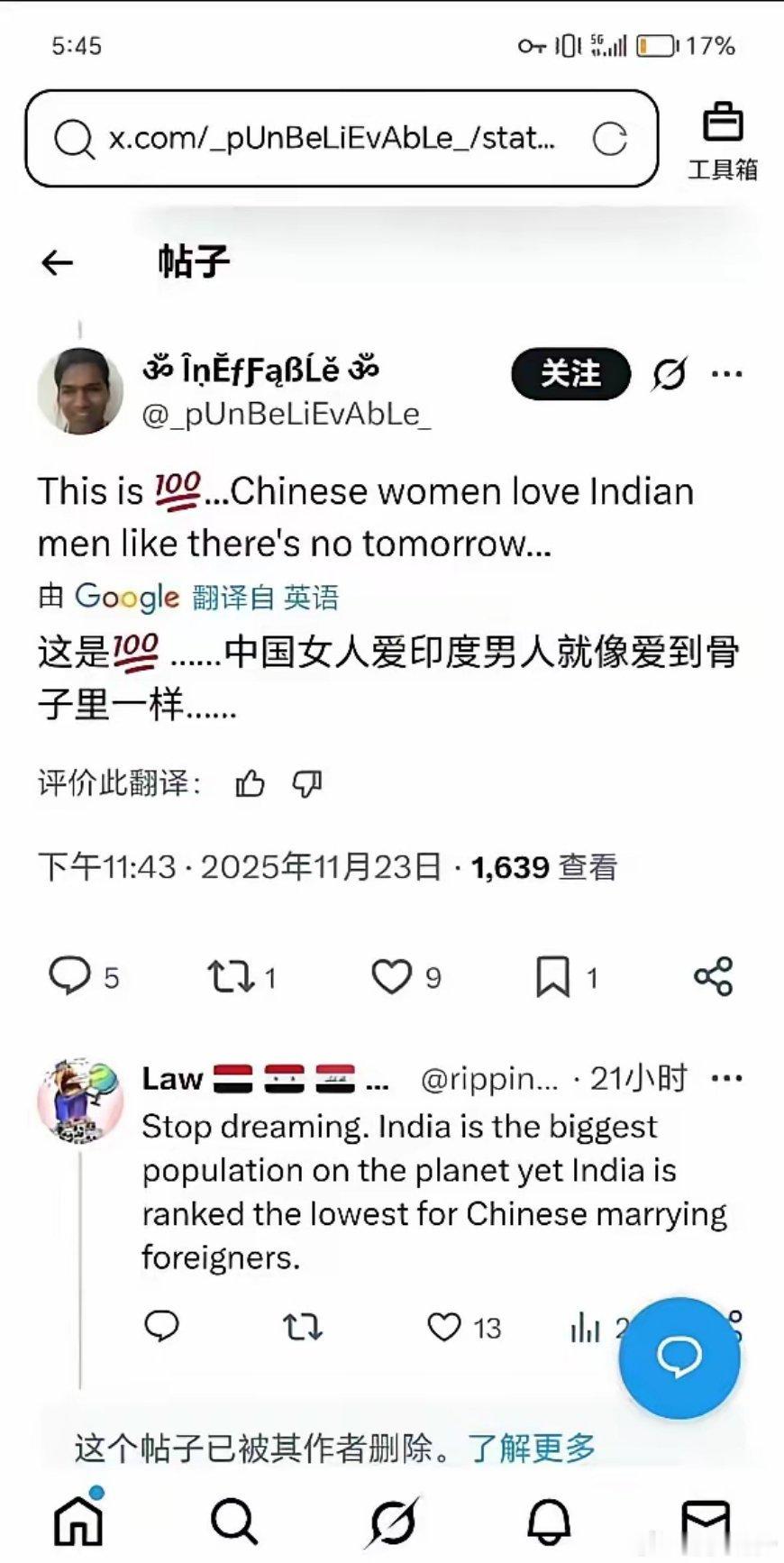Follow the author with 关注 button
The image size is (784, 1563).
570,373
